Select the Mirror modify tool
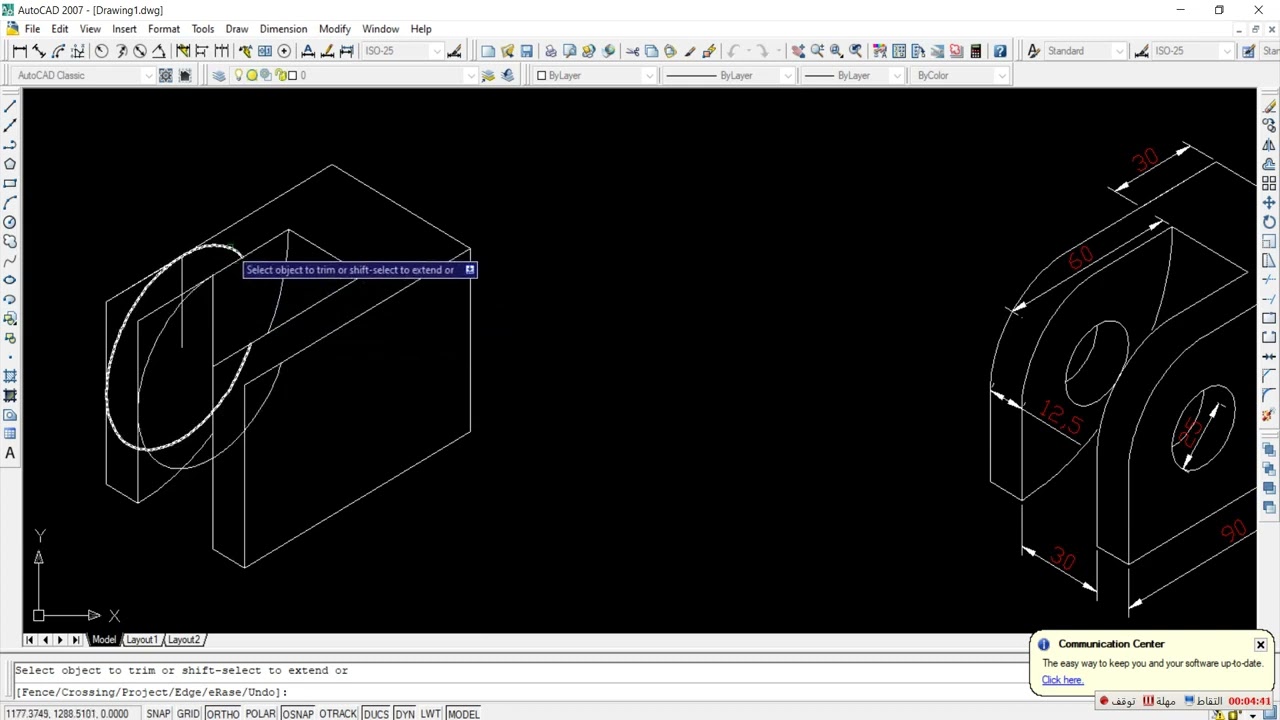 coord(1269,145)
